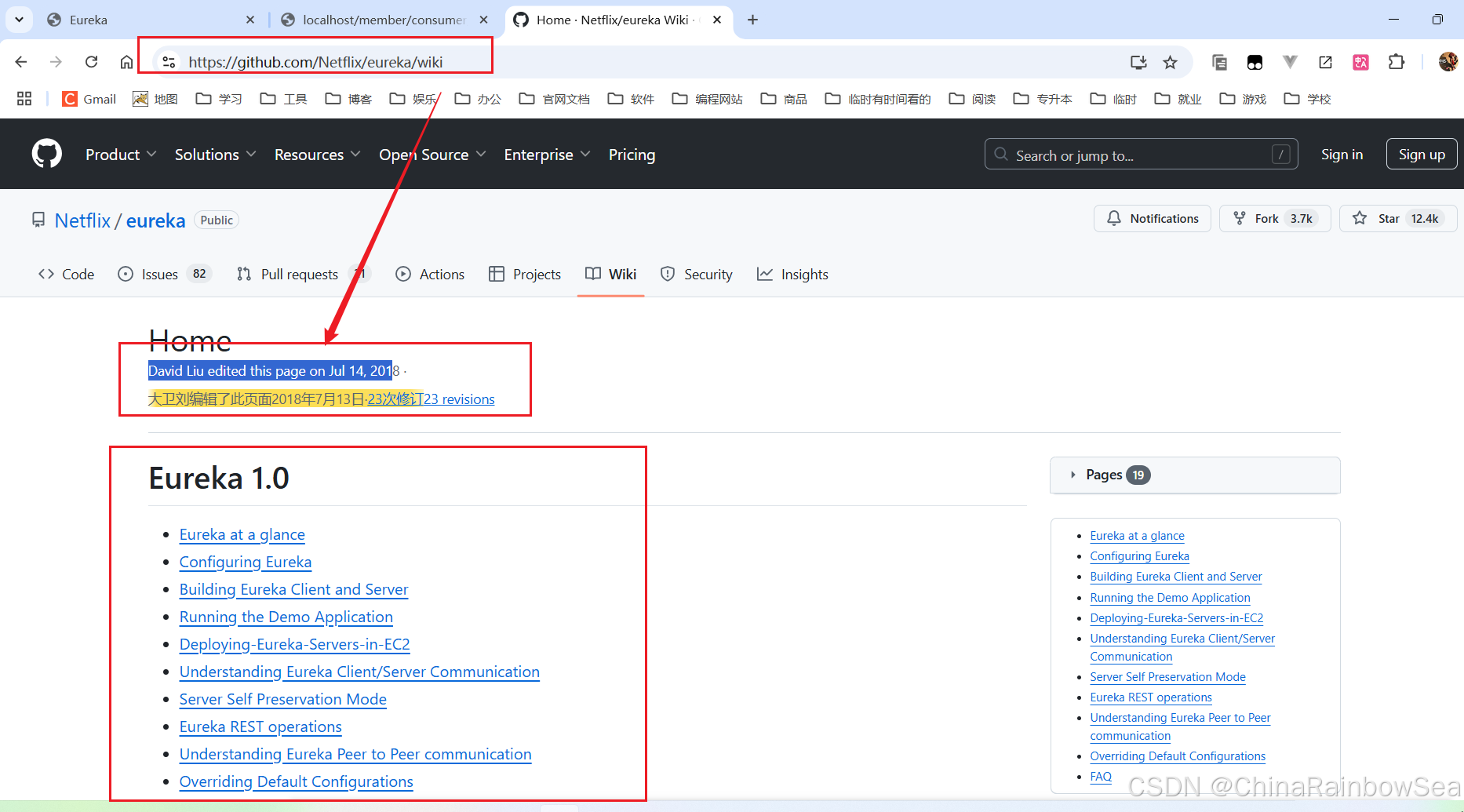
Task: Switch to the Projects tab
Action: coord(525,274)
